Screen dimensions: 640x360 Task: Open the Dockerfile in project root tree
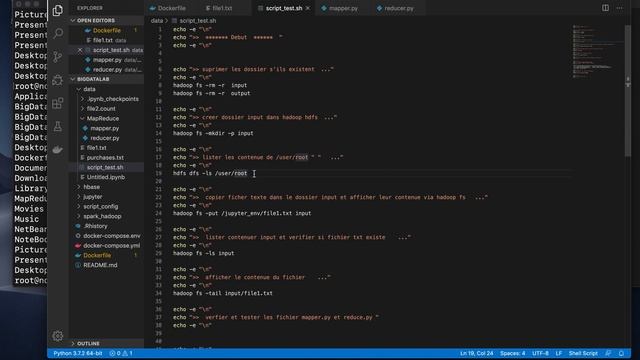(107, 256)
